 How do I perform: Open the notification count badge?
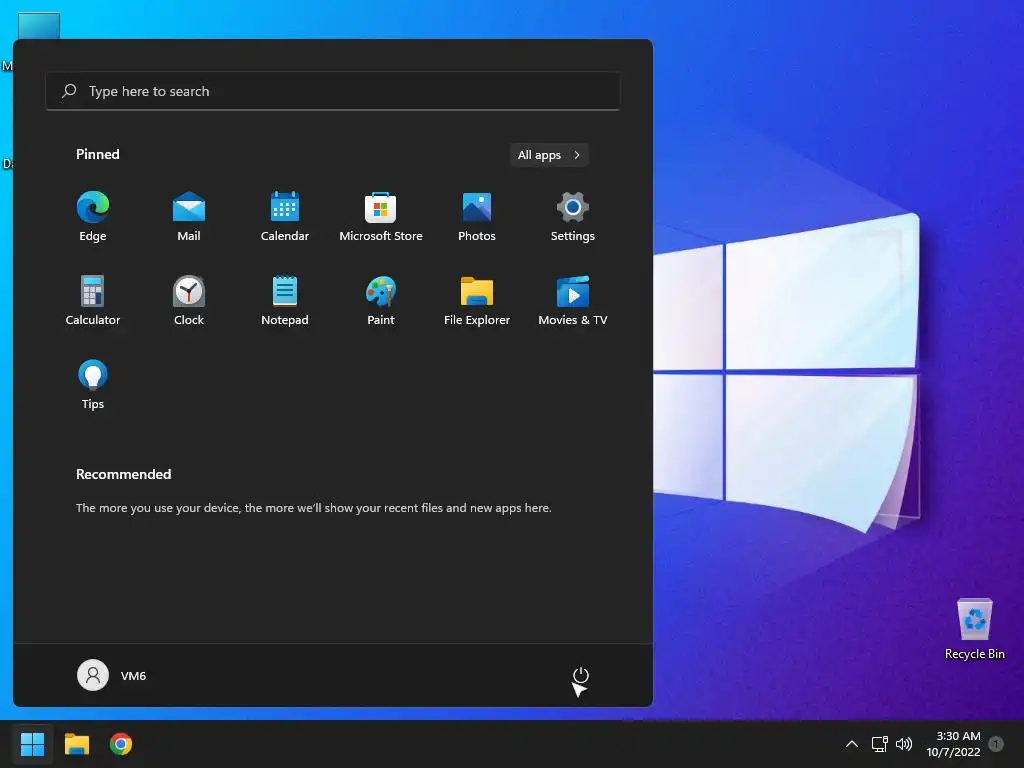click(x=996, y=744)
